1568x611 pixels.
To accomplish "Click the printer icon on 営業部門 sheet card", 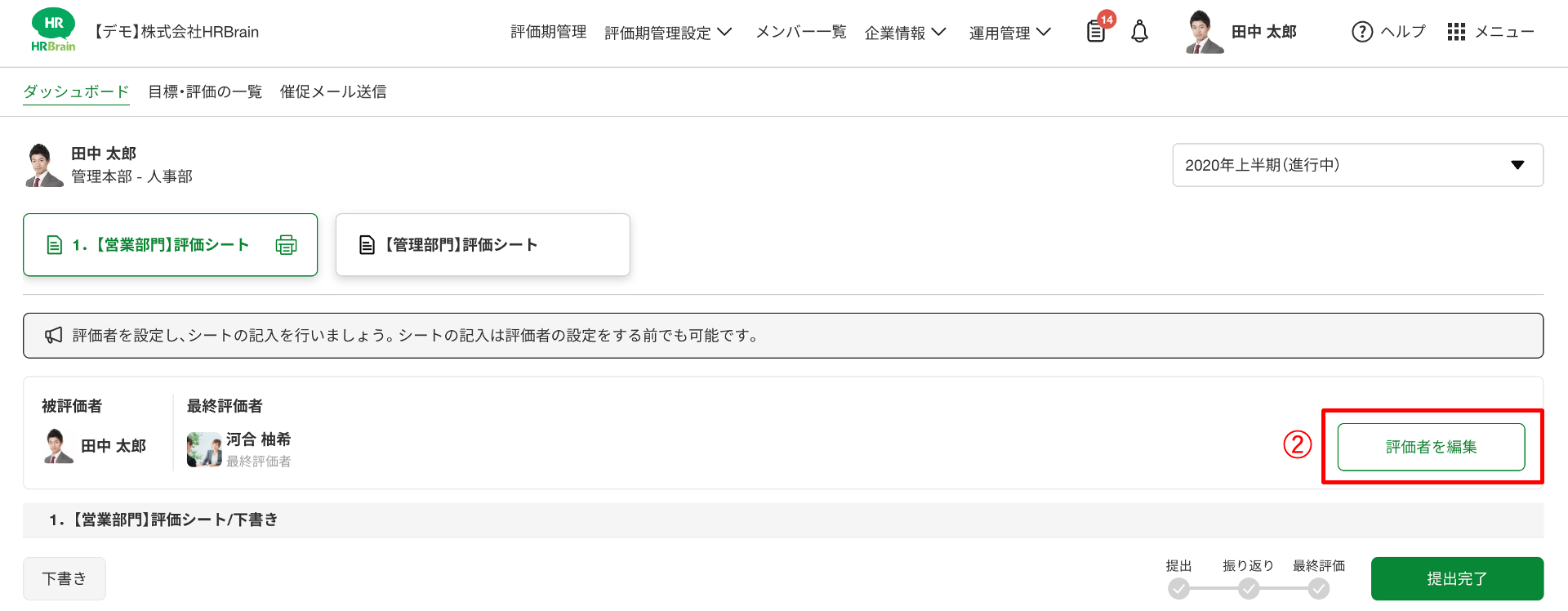I will click(286, 245).
